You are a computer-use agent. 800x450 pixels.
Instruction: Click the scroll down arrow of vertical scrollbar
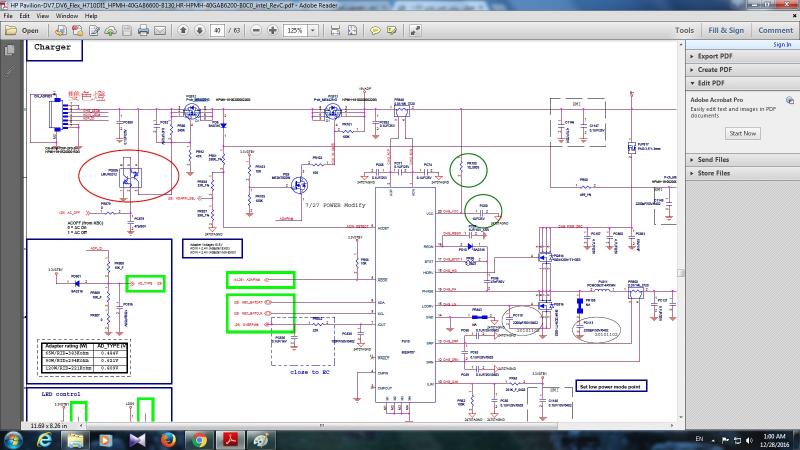coord(681,418)
